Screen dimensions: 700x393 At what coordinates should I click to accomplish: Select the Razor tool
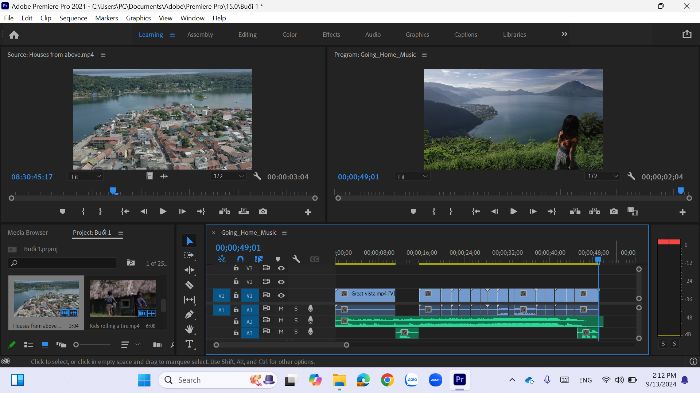pos(189,285)
